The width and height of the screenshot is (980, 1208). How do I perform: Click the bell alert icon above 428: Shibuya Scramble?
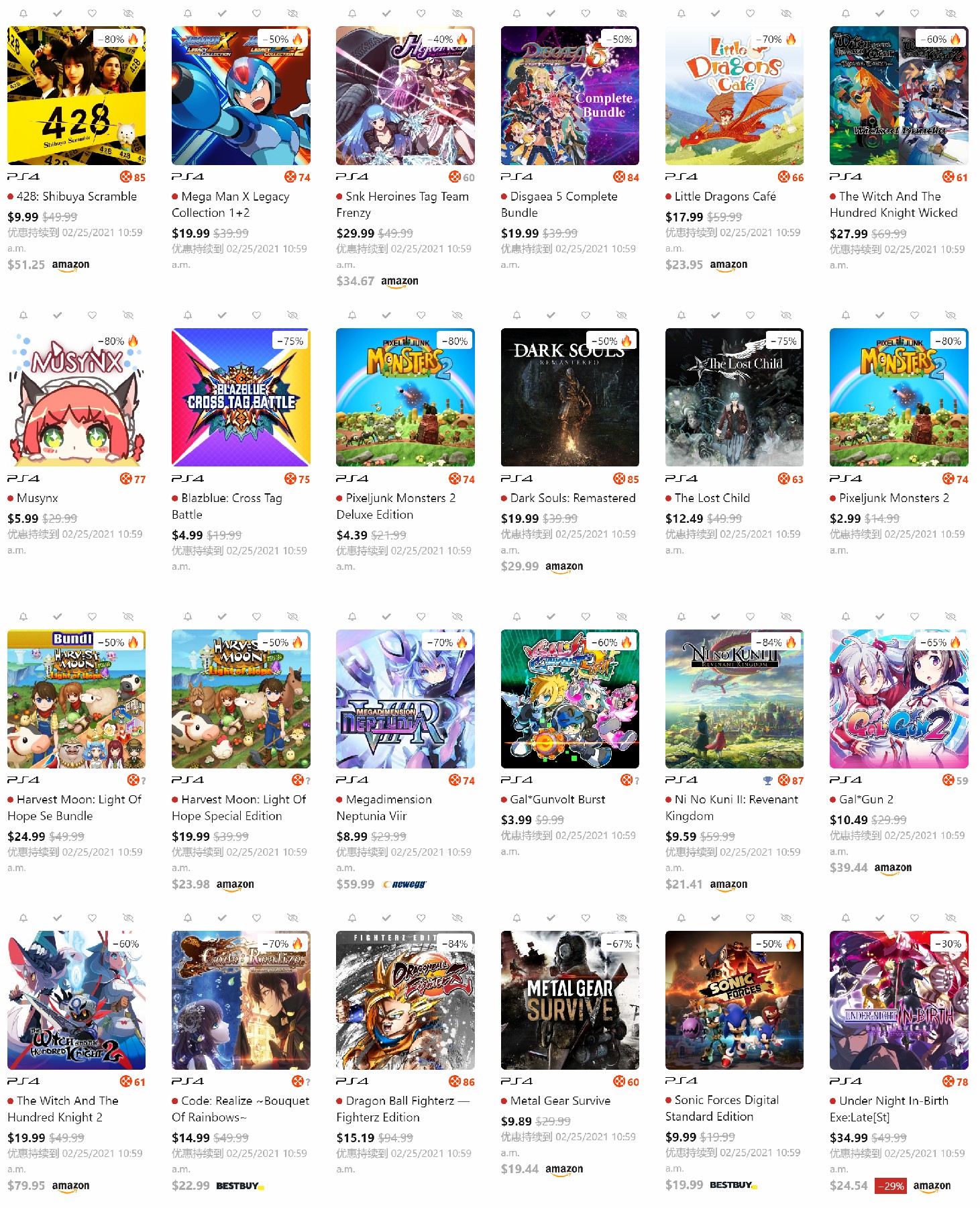tap(23, 13)
